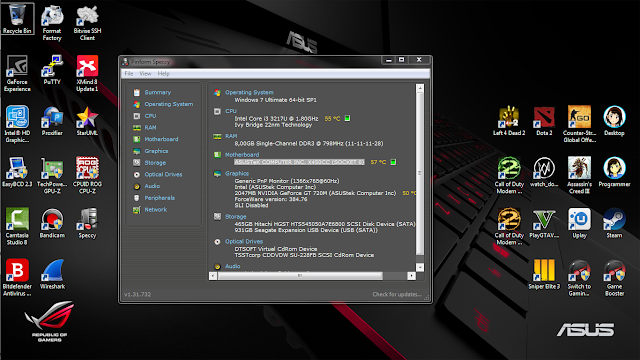640x360 pixels.
Task: Open Storage section in sidebar
Action: 155,163
